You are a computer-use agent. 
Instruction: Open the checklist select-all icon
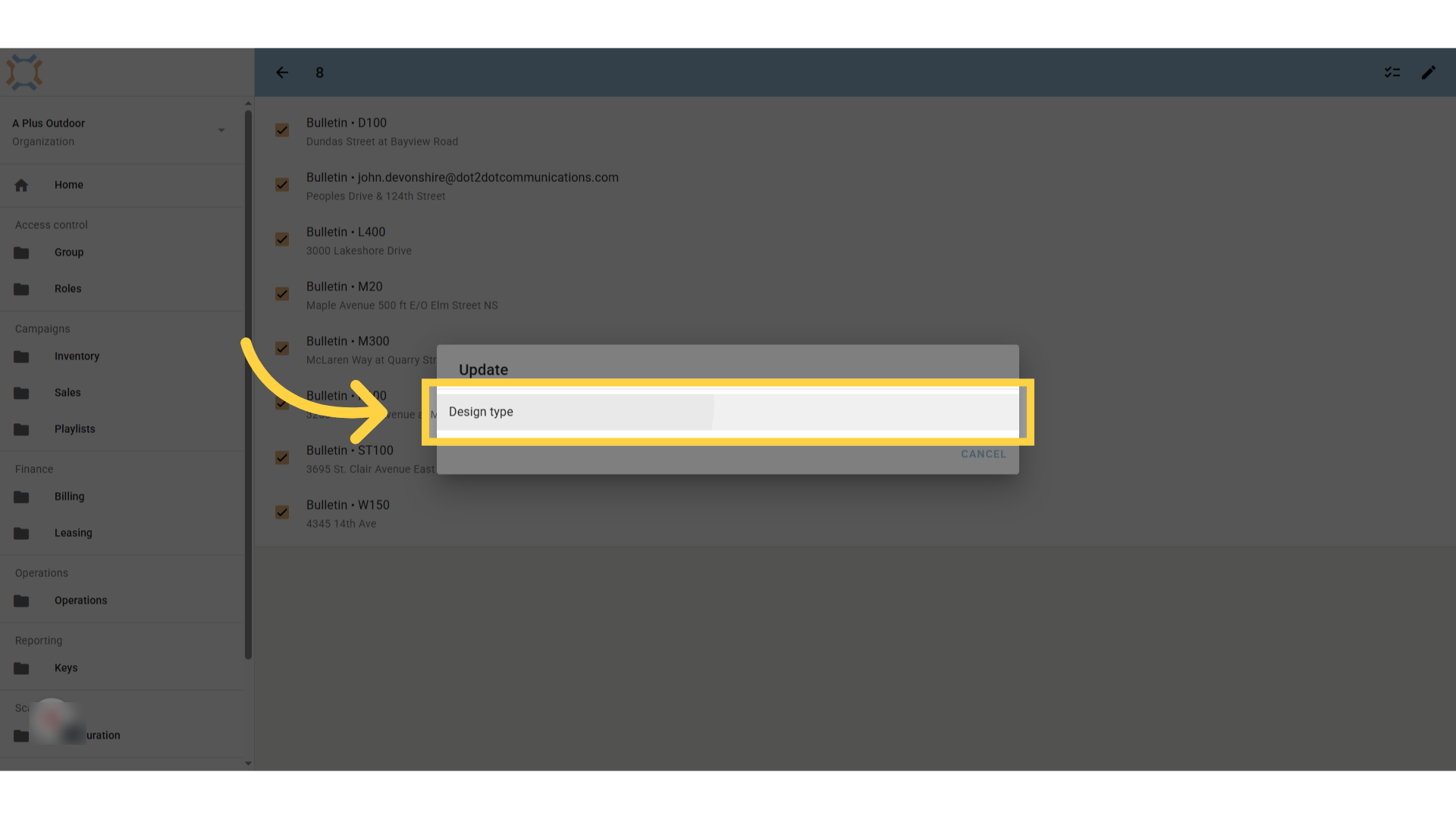pos(1392,73)
